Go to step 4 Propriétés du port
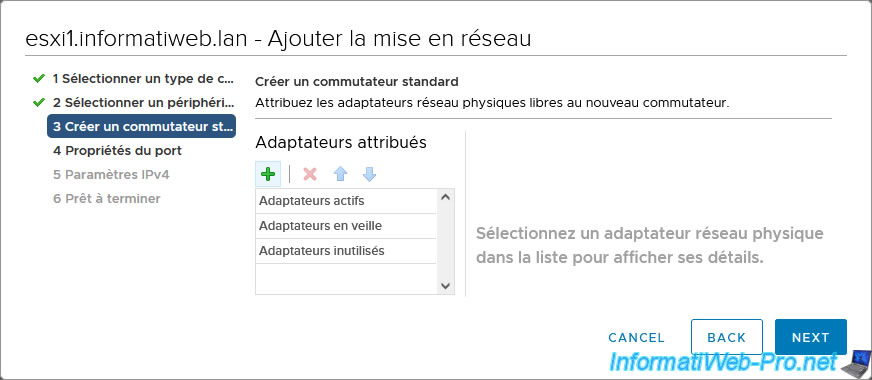Image resolution: width=872 pixels, height=380 pixels. coord(117,150)
